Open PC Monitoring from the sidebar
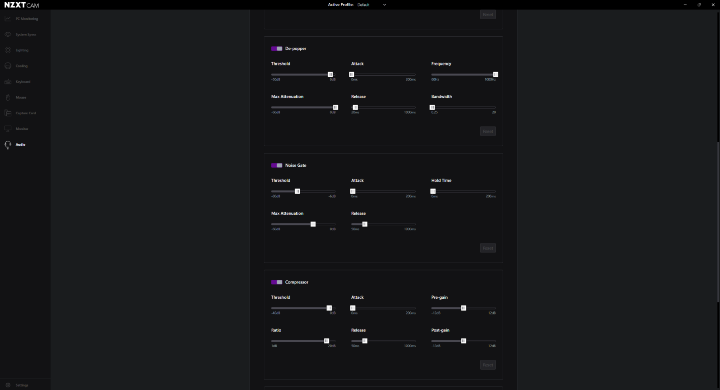Viewport: 720px width, 390px height. (x=22, y=19)
